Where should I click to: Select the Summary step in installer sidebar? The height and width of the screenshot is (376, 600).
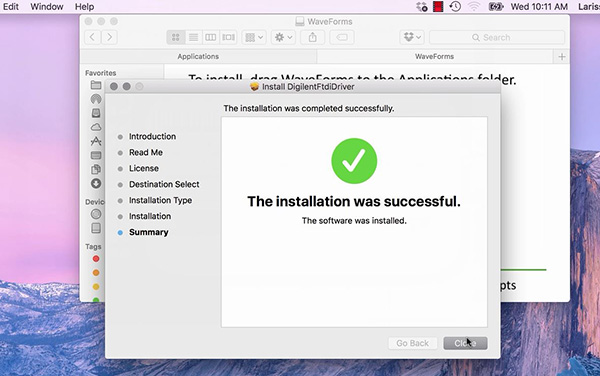coord(148,232)
